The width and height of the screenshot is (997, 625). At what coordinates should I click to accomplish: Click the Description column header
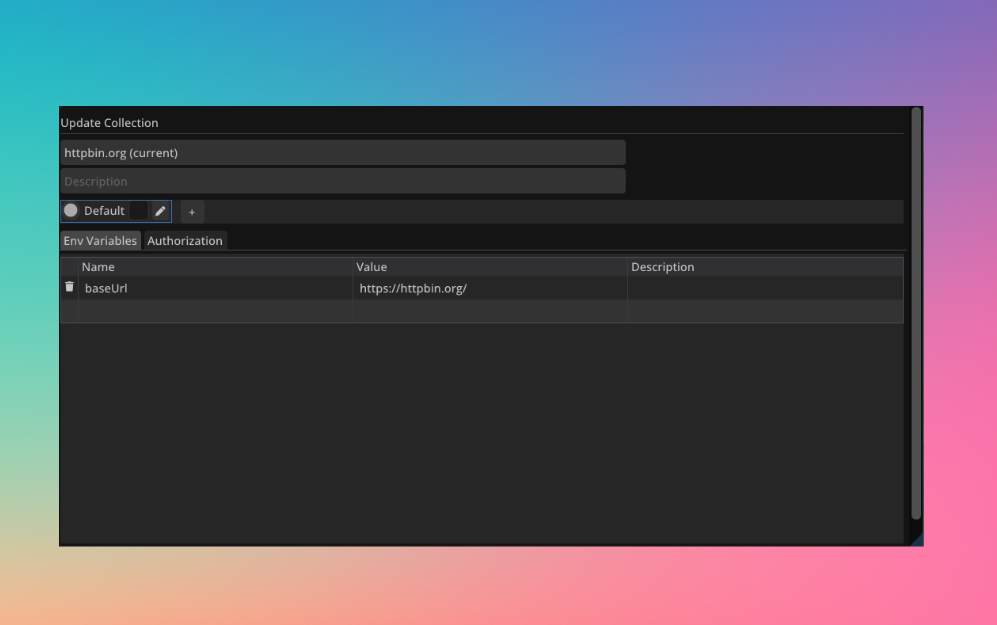662,266
